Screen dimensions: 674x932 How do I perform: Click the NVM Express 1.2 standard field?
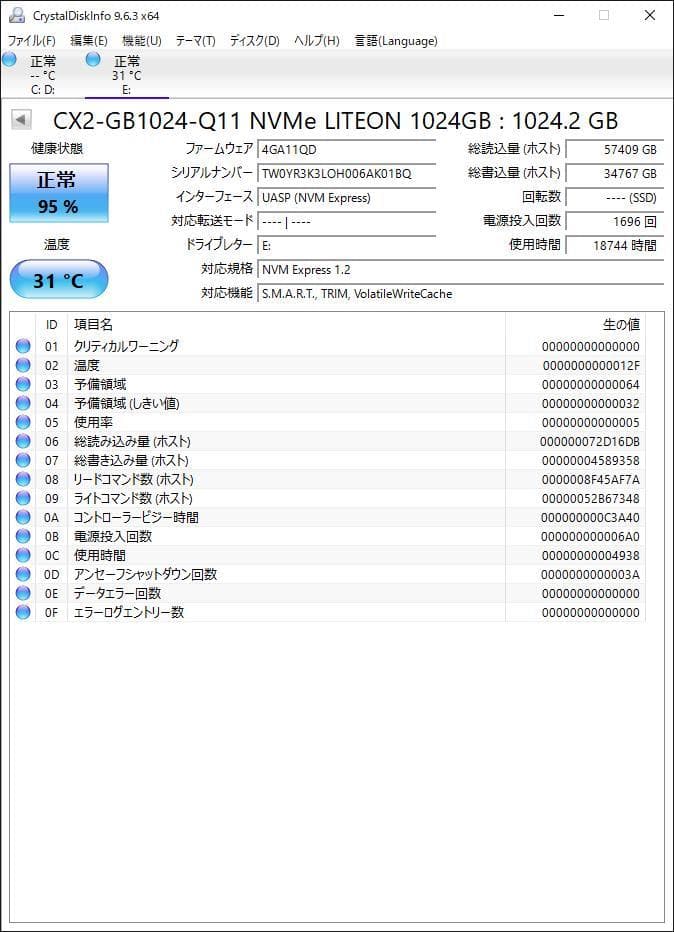click(x=461, y=270)
